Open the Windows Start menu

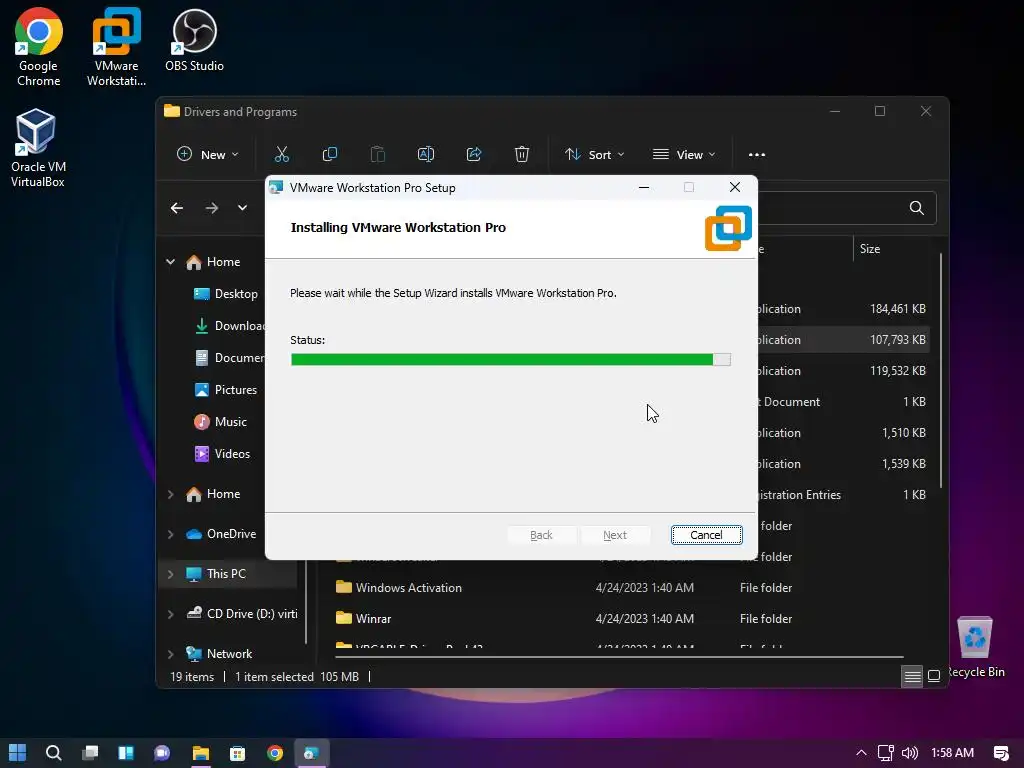[18, 753]
